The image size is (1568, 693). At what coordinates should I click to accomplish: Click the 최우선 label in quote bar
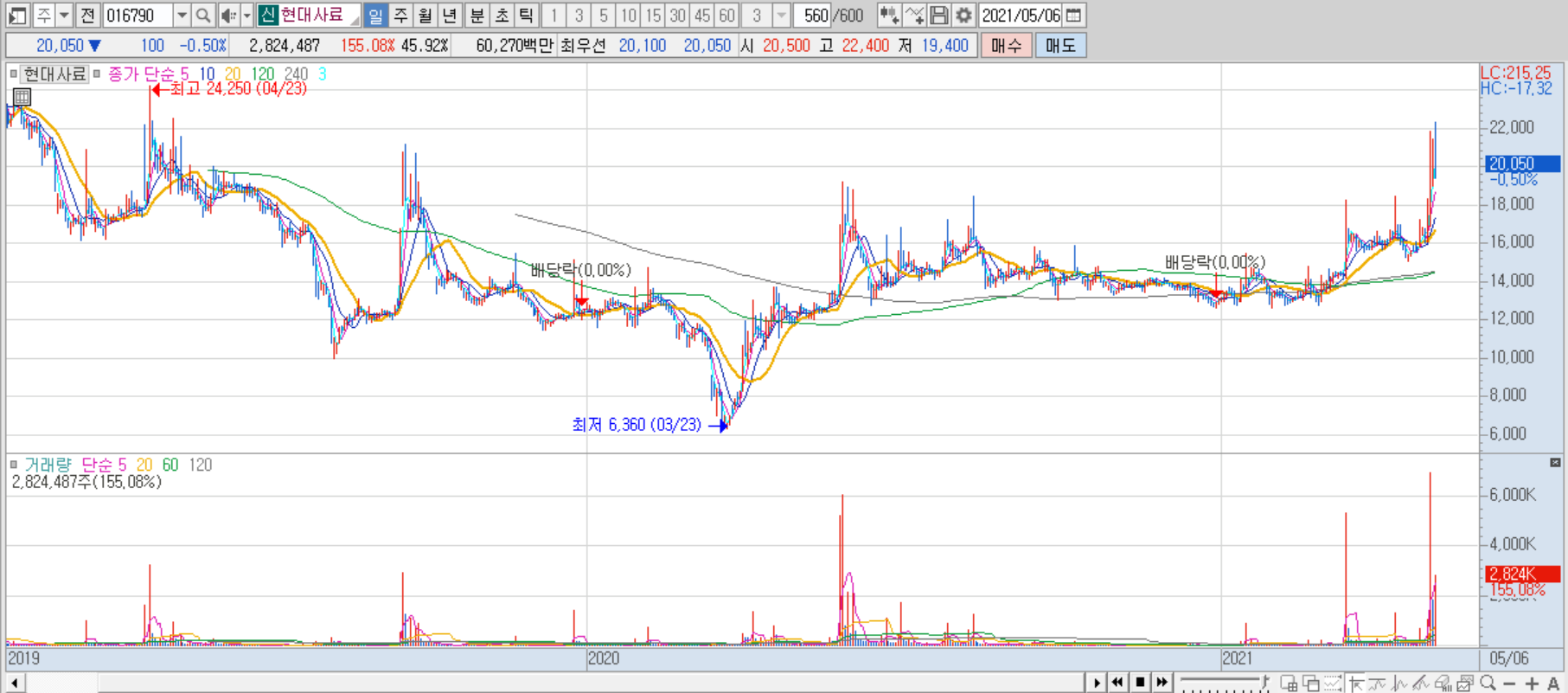582,45
